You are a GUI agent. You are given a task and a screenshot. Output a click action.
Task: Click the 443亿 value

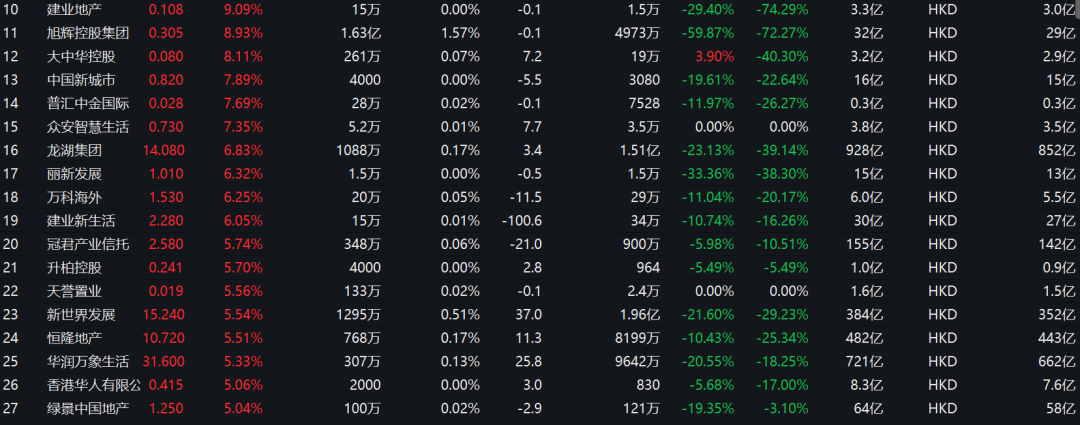coord(1057,338)
